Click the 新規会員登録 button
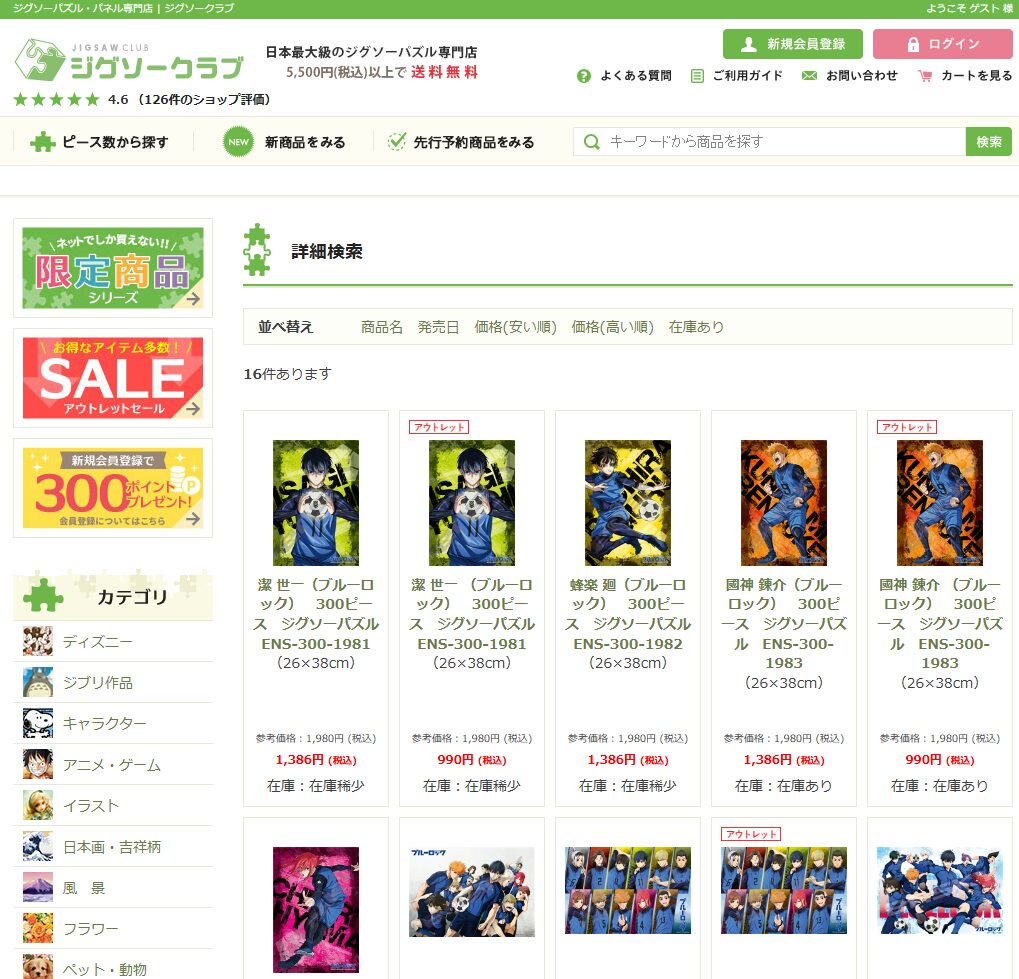Screen dimensions: 1019x979 (793, 44)
